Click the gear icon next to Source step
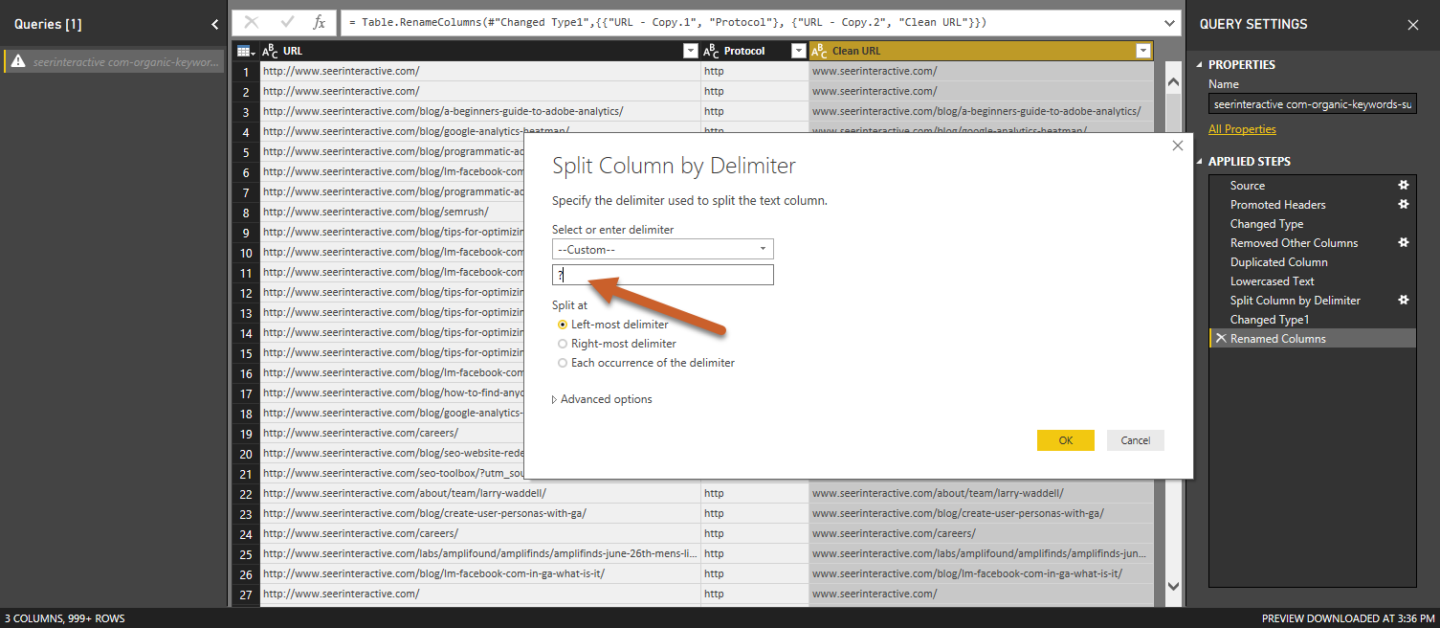The width and height of the screenshot is (1440, 628). click(1403, 185)
